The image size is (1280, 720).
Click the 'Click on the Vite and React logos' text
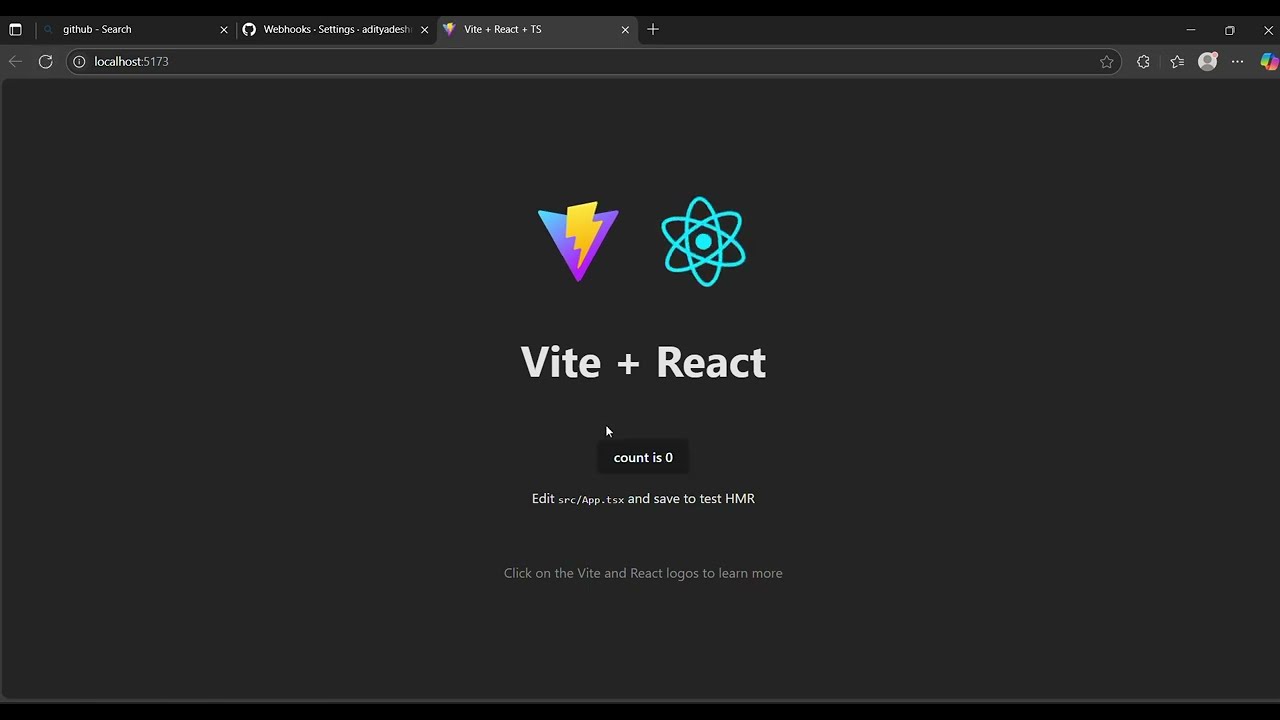click(643, 573)
